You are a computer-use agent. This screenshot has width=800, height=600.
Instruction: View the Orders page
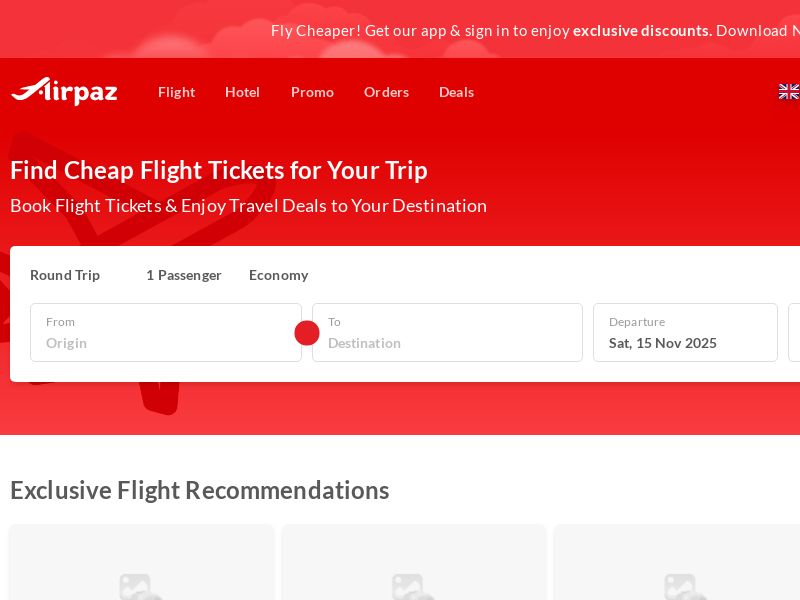click(x=386, y=92)
